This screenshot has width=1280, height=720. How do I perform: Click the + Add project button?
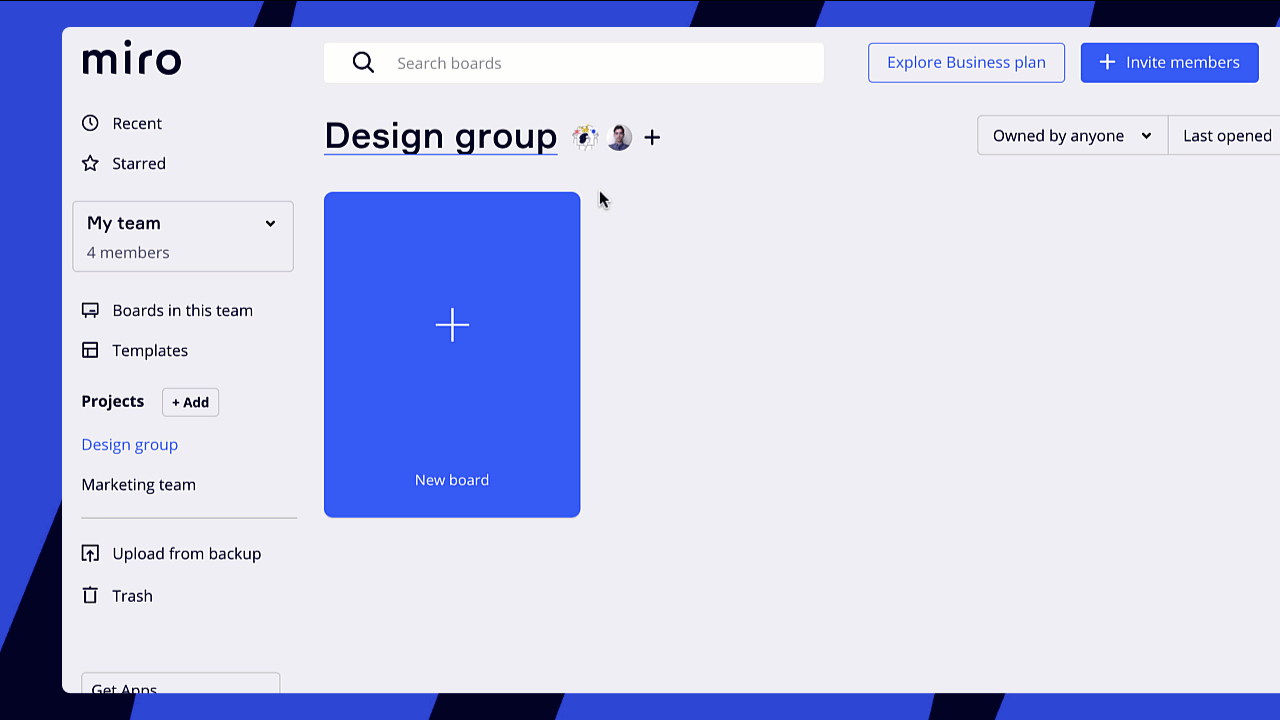click(190, 402)
